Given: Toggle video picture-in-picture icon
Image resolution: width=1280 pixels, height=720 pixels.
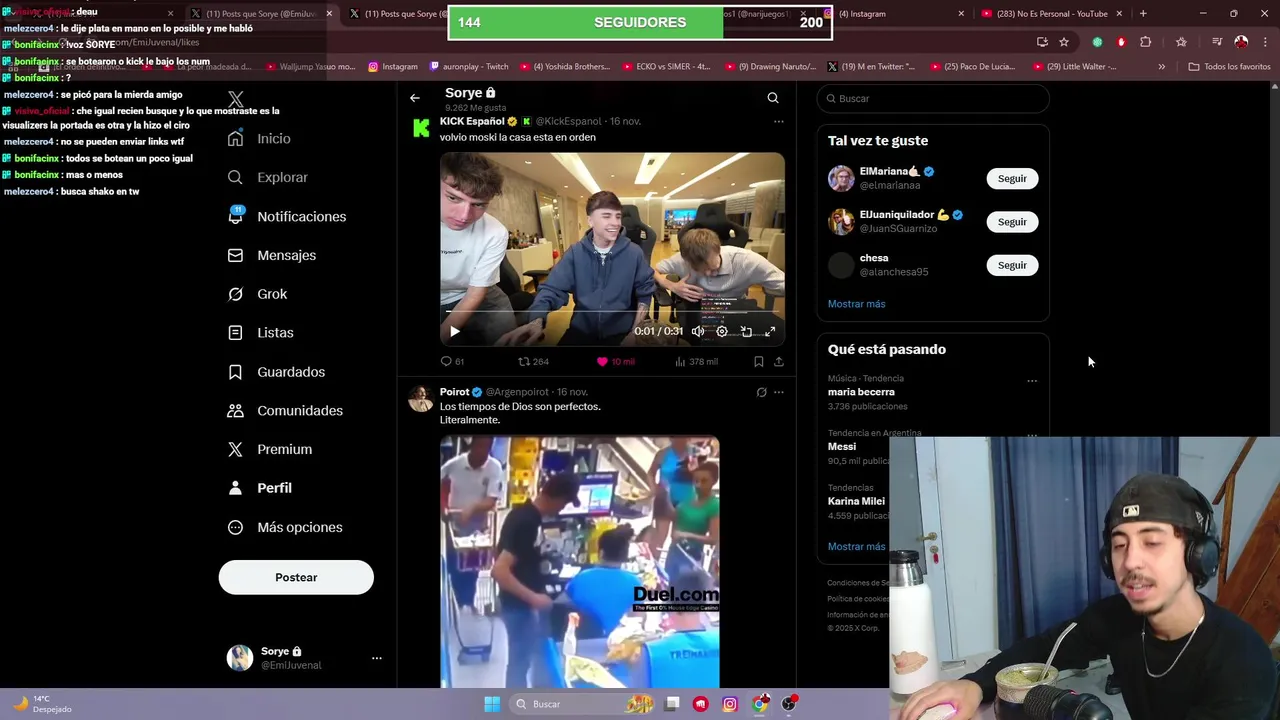Looking at the screenshot, I should (746, 331).
